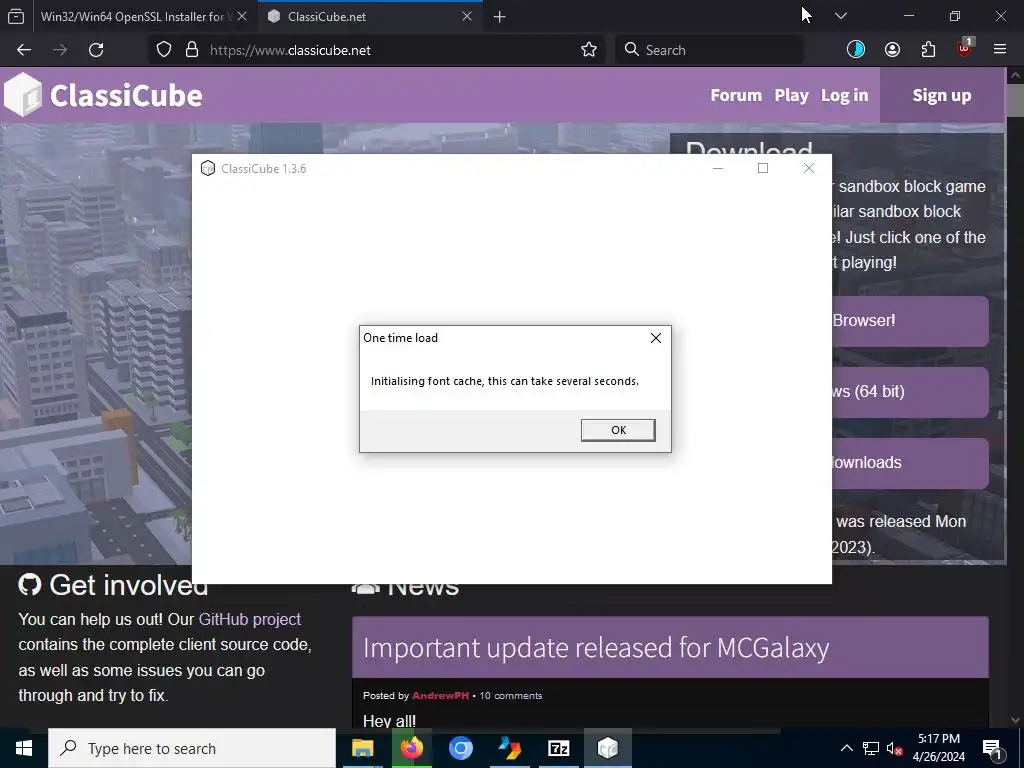Open the uBlock Origin extension icon
This screenshot has width=1024, height=768.
tap(965, 48)
